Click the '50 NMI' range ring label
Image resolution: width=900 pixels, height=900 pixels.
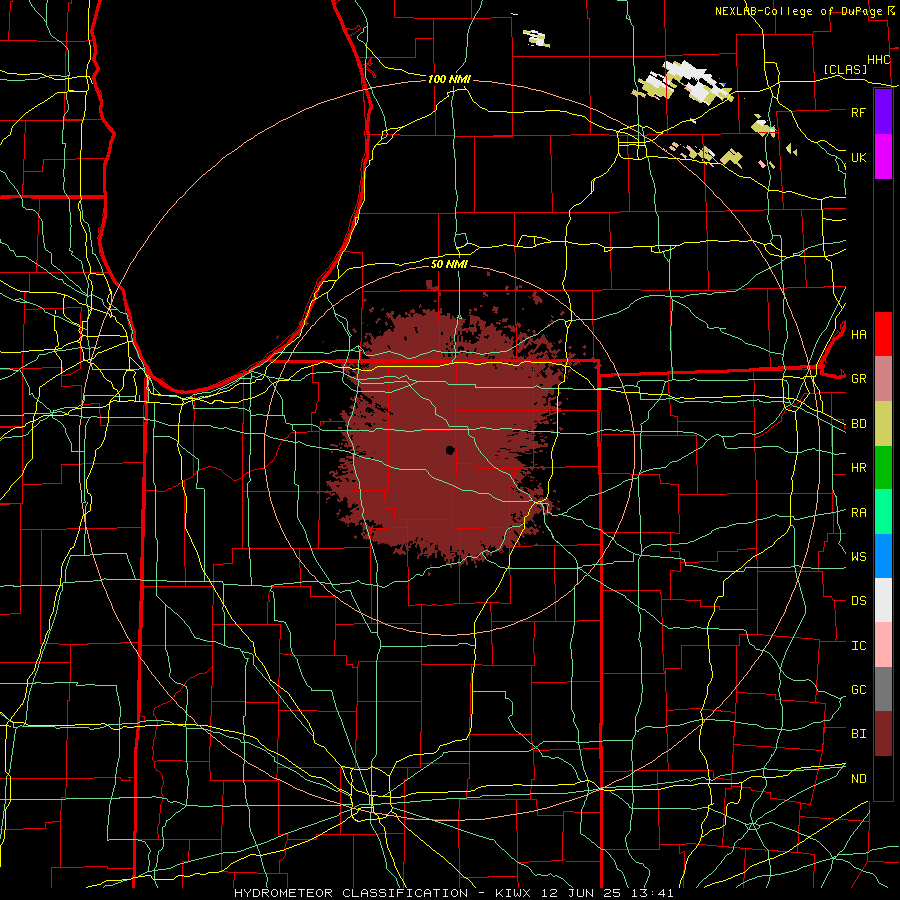pos(449,264)
